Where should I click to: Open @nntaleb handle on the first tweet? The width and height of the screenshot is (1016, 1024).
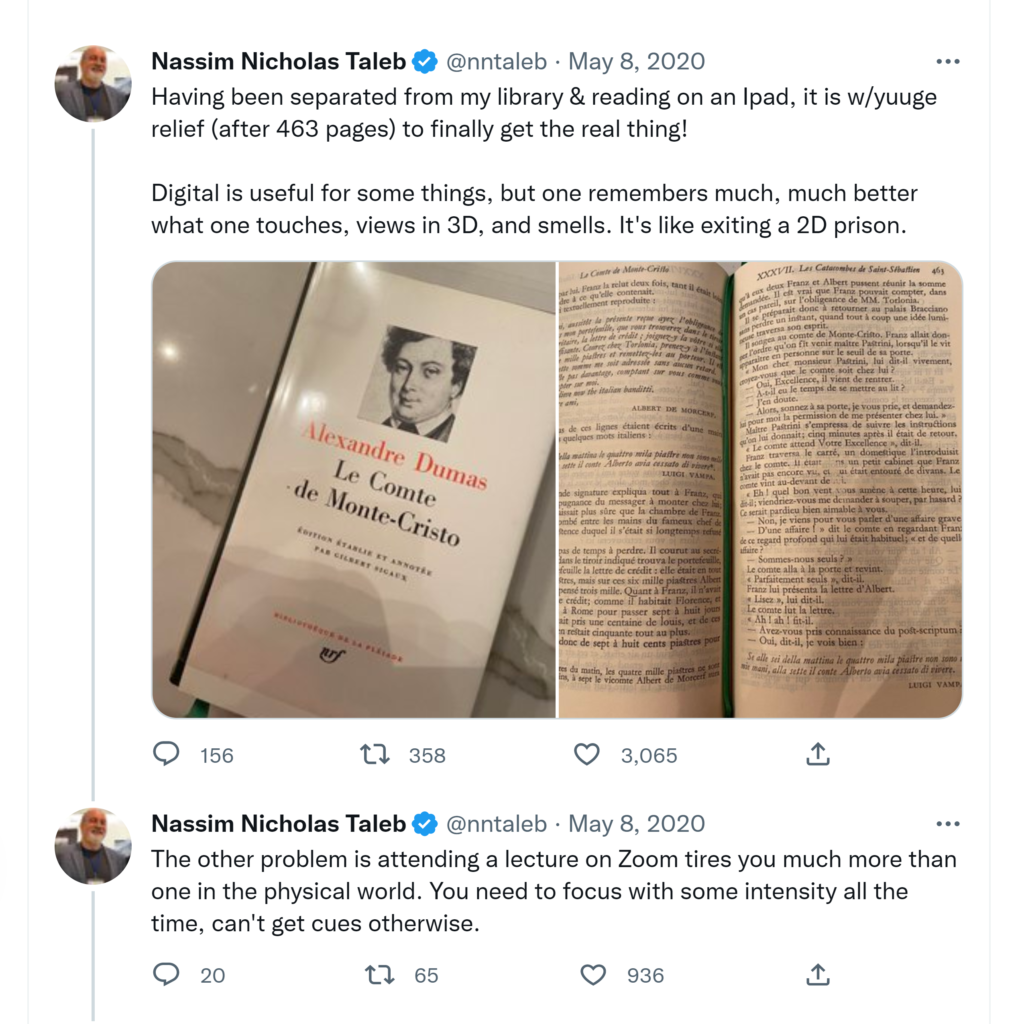(496, 62)
